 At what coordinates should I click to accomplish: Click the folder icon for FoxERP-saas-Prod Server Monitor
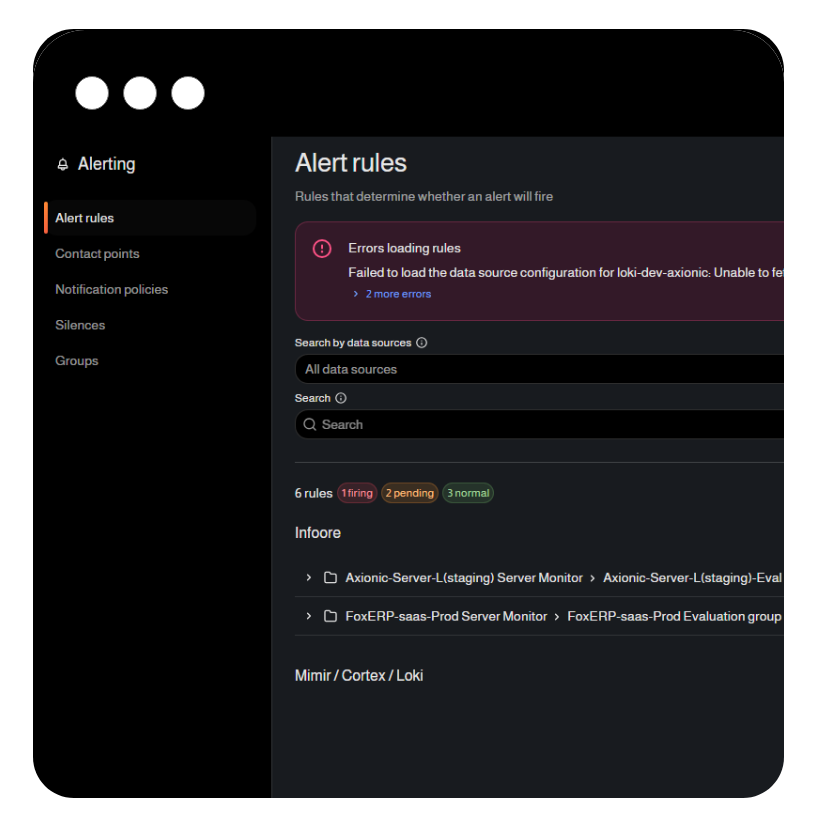click(331, 616)
